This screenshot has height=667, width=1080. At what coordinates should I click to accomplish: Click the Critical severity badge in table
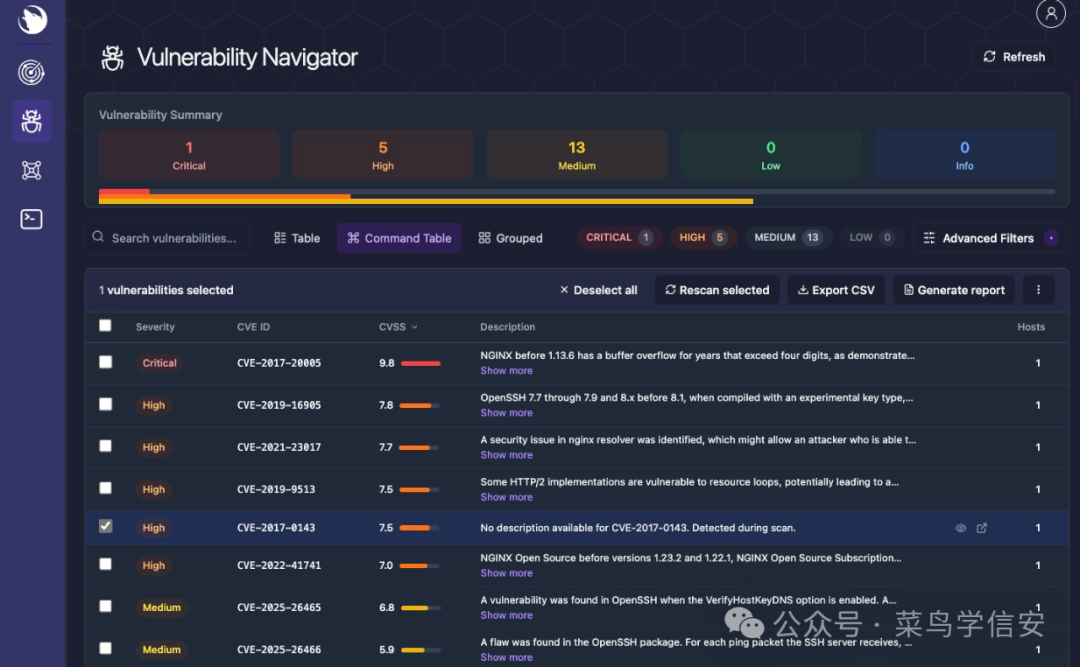tap(159, 362)
